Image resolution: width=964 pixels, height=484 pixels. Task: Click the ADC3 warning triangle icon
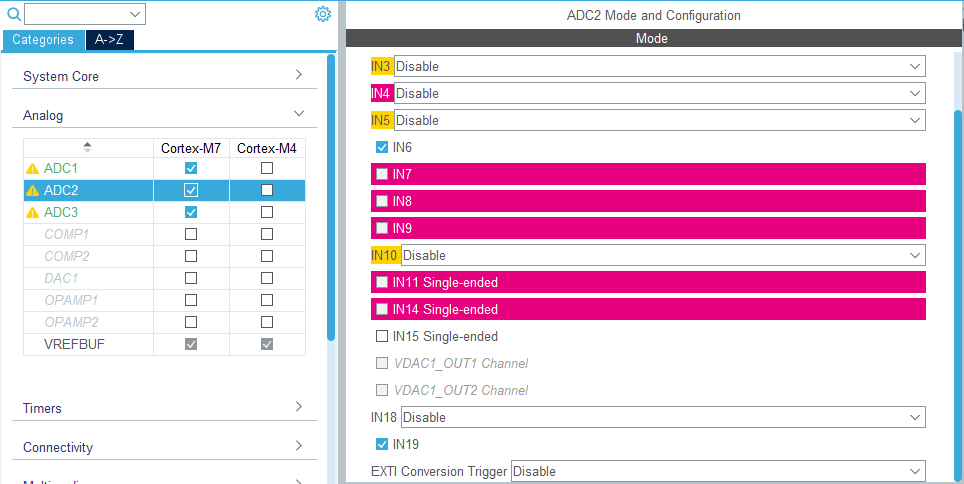click(33, 213)
